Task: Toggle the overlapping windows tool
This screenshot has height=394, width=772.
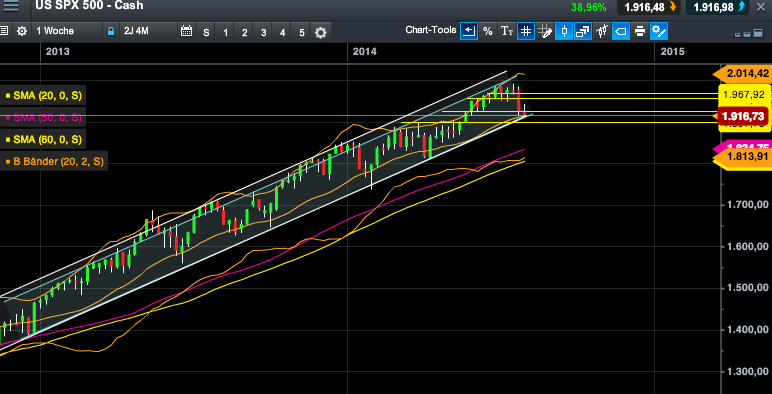Action: tap(582, 32)
